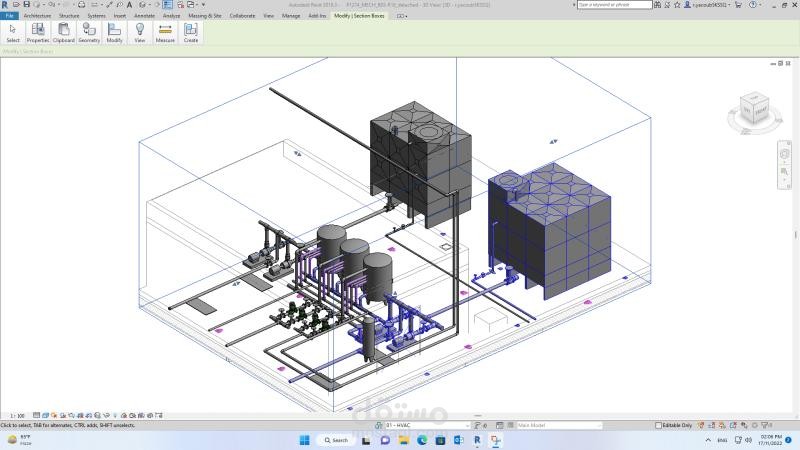Click the Open file icon in quick access toolbar

pyautogui.click(x=16, y=5)
